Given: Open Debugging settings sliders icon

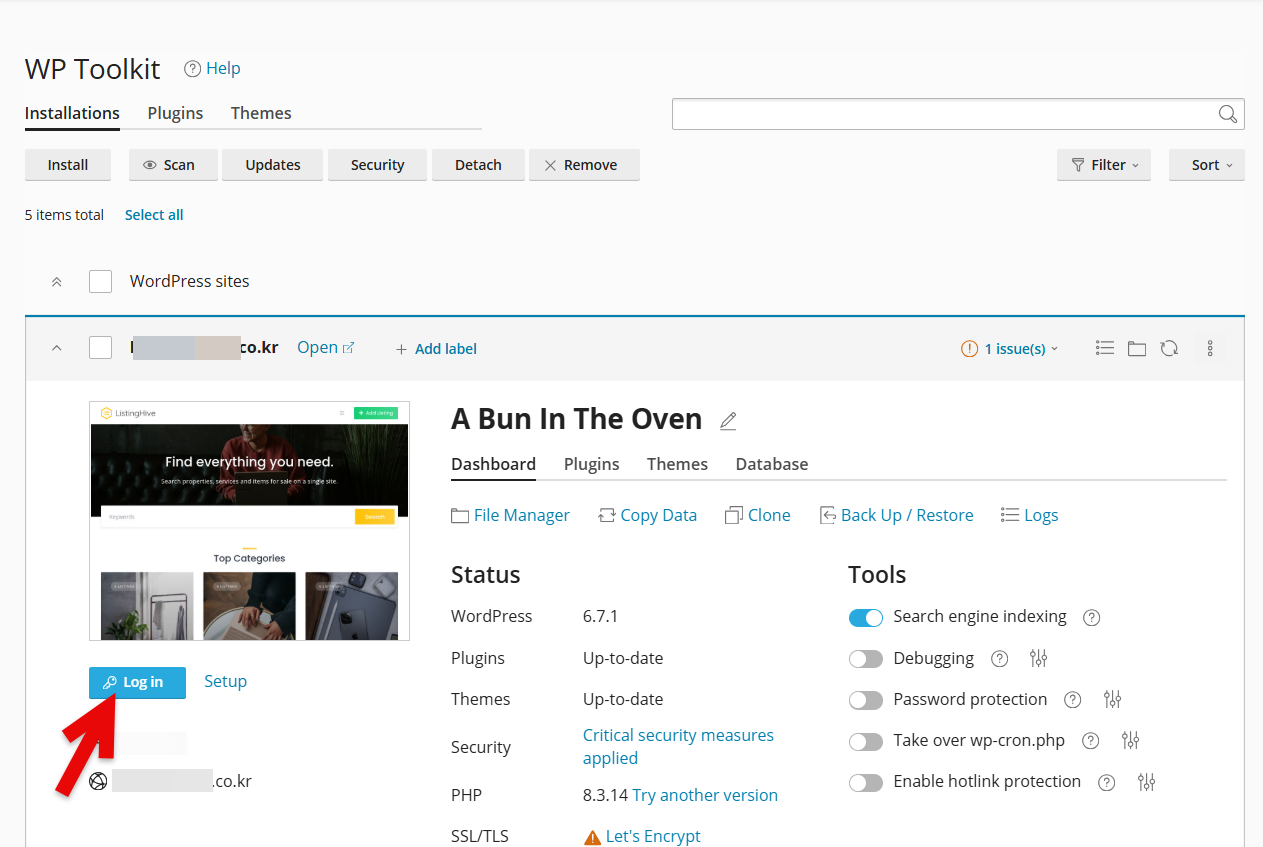Looking at the screenshot, I should [x=1038, y=658].
